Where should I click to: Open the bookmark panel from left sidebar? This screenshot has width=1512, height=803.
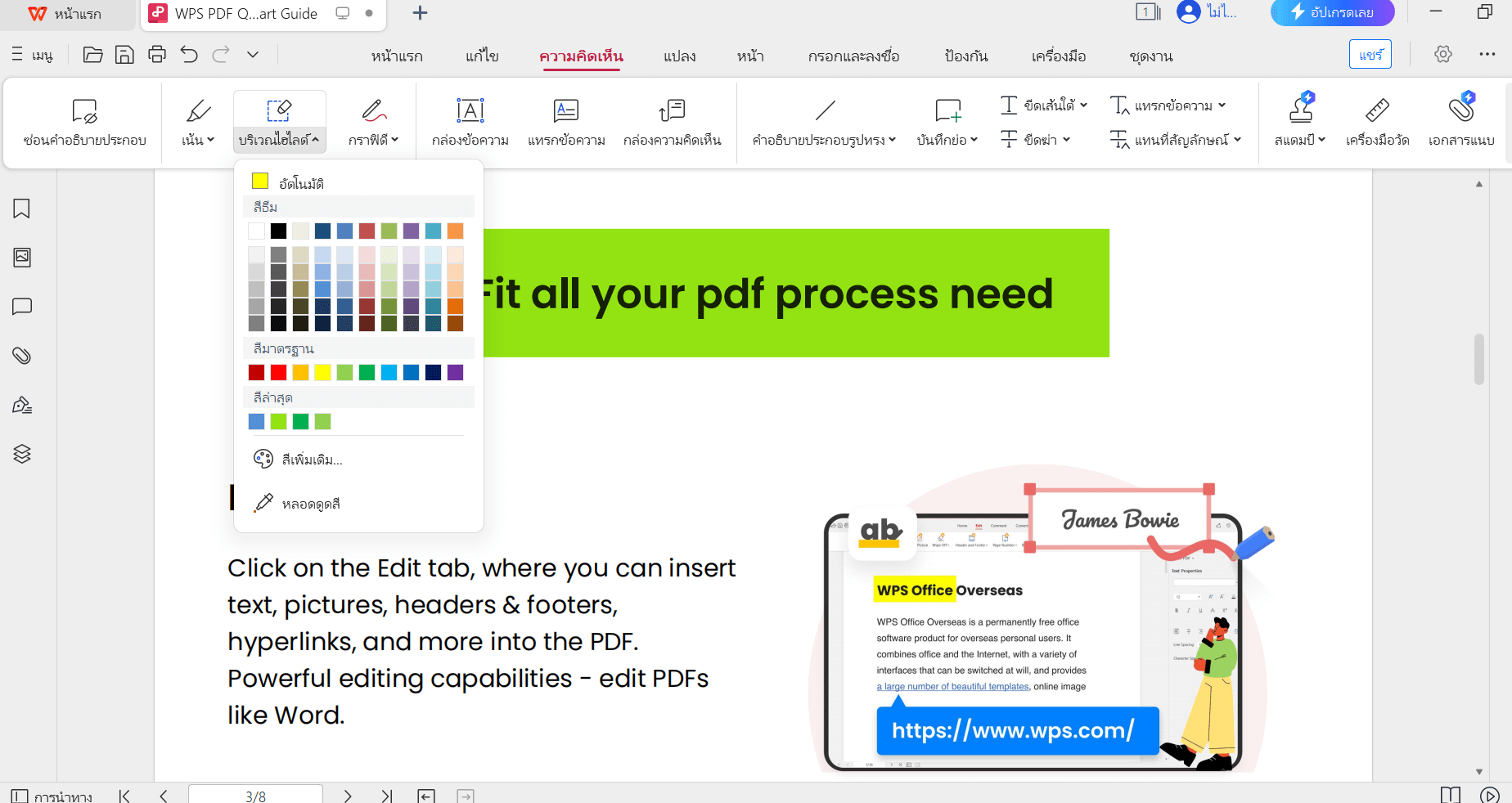(22, 209)
